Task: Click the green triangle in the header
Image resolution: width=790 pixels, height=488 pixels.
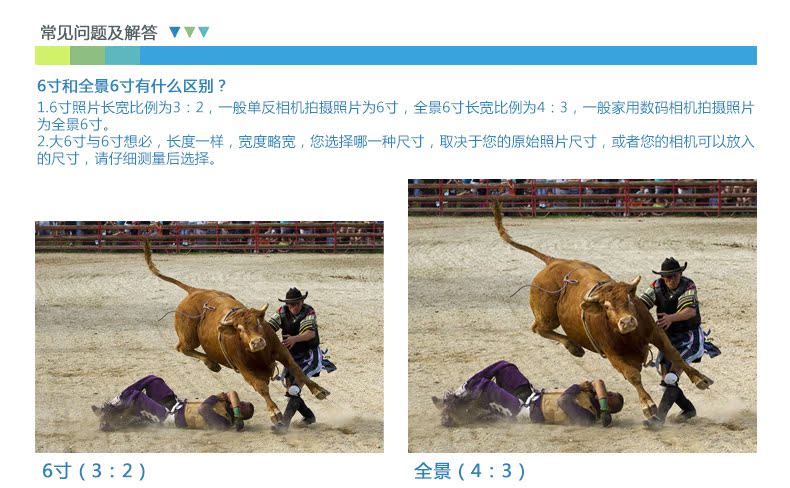Action: [189, 32]
